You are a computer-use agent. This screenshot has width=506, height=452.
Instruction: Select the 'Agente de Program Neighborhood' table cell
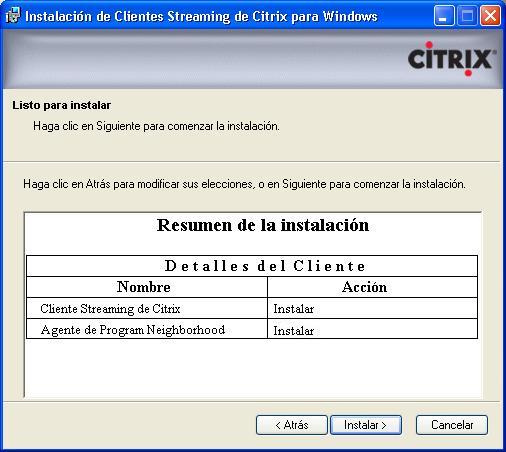147,329
